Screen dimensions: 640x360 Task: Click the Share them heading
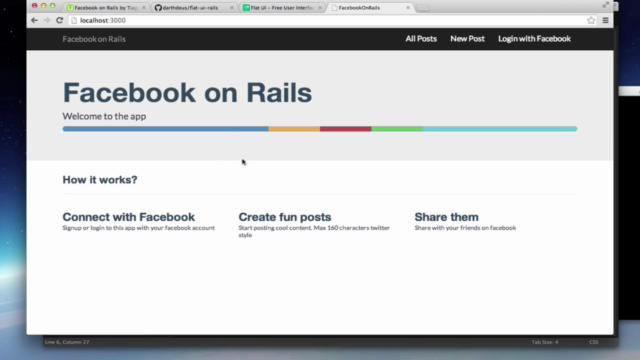pos(447,217)
